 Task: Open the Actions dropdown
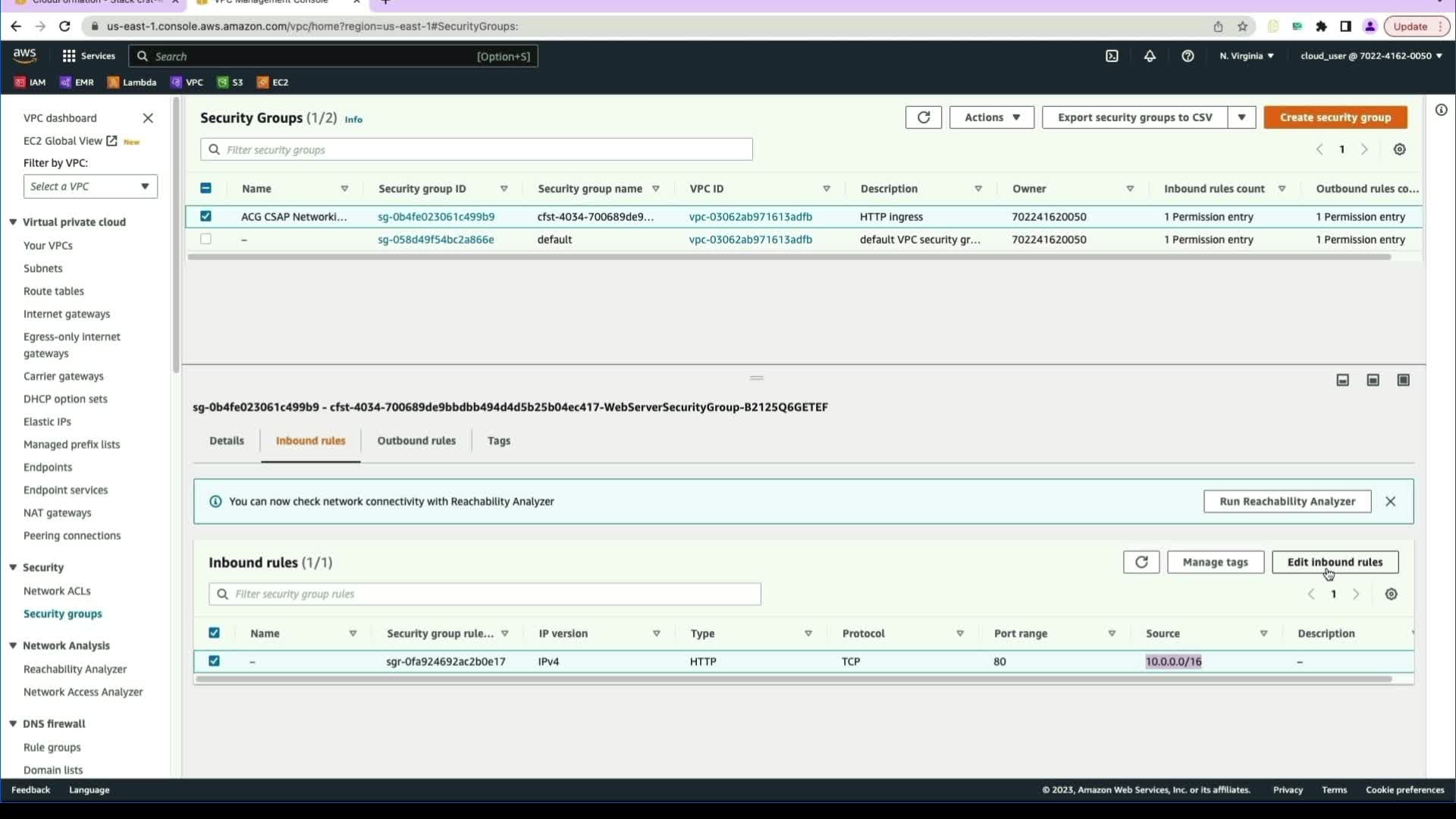[991, 118]
